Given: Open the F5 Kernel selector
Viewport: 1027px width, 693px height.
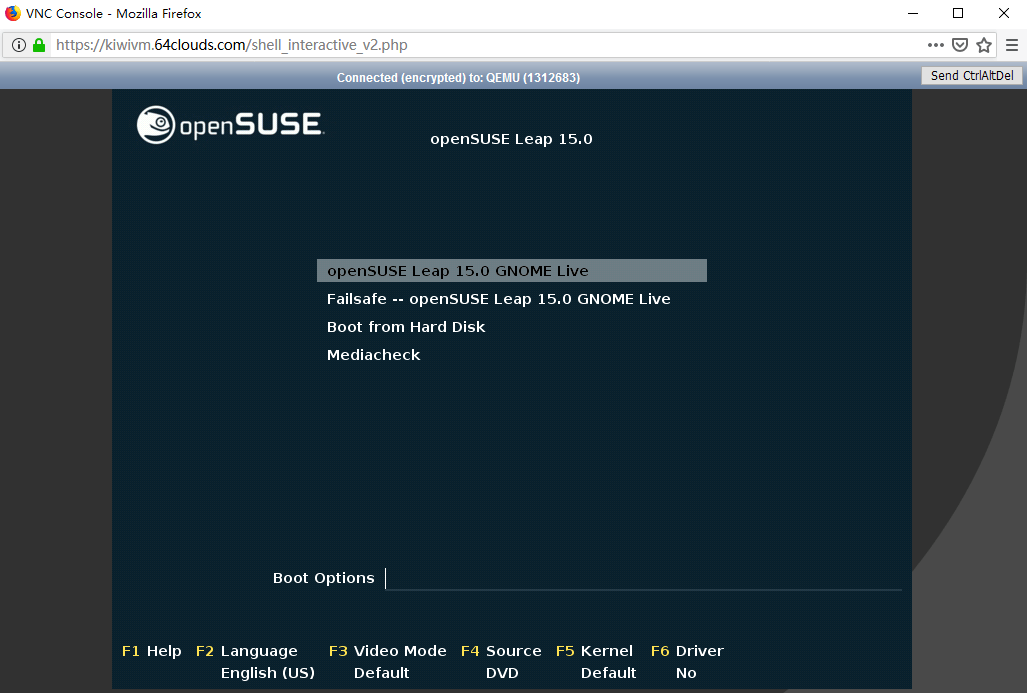Looking at the screenshot, I should (594, 651).
